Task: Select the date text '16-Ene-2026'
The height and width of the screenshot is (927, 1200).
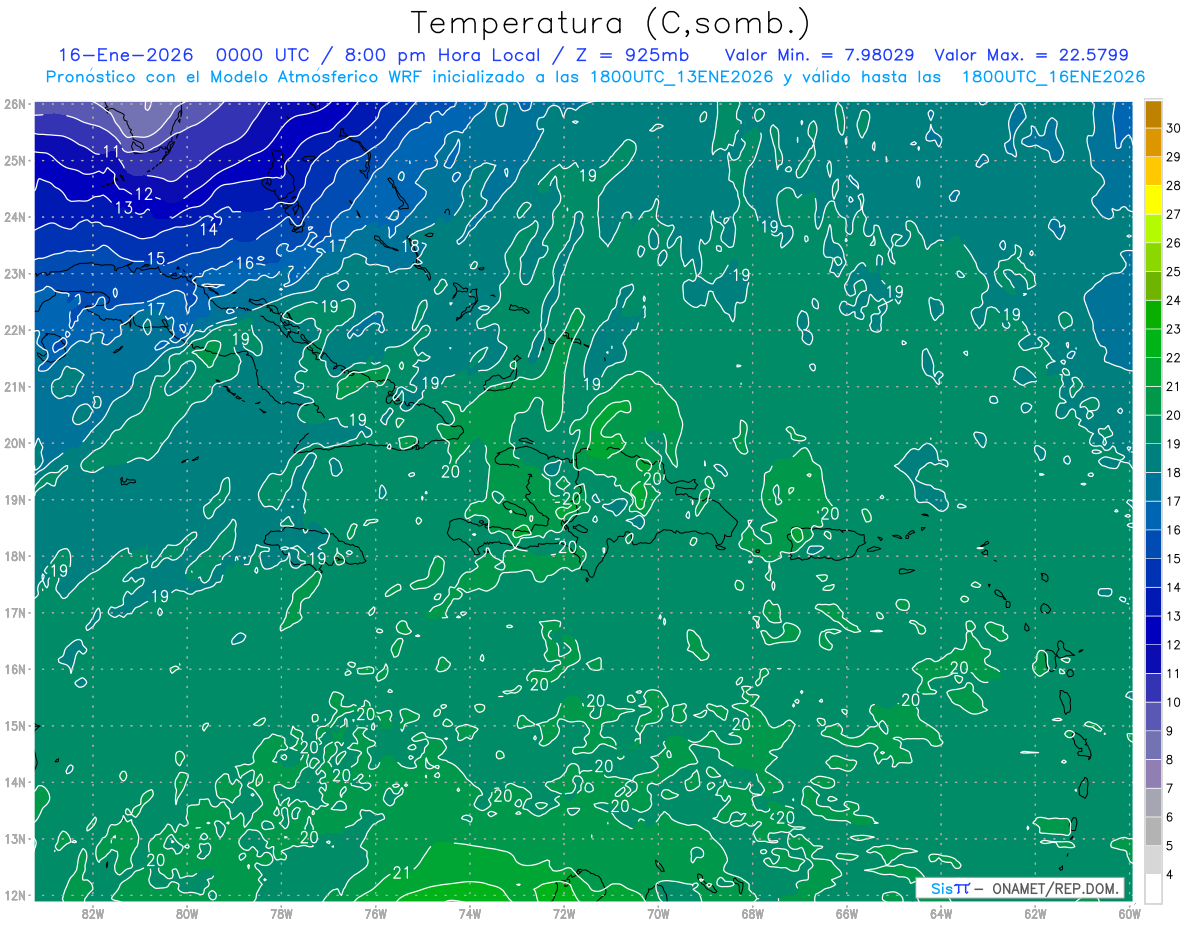Action: [125, 56]
